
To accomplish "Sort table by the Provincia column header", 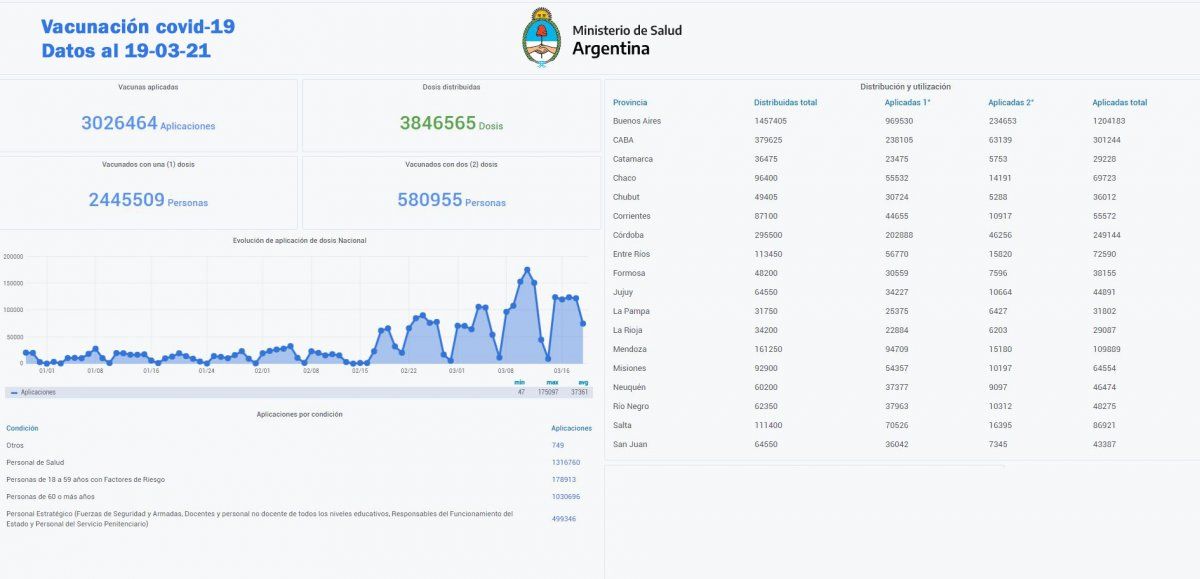I will (630, 102).
